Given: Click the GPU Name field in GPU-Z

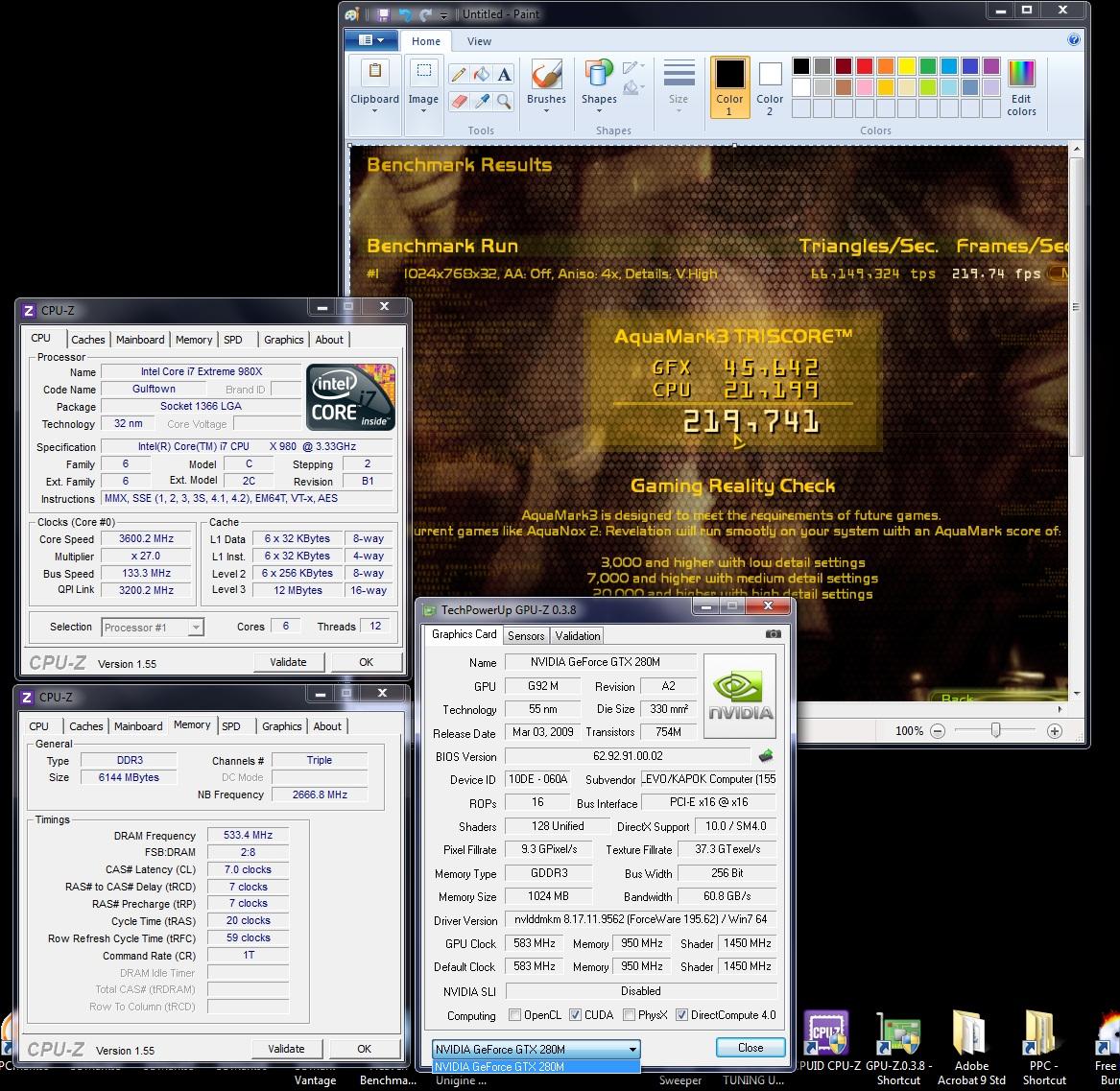Looking at the screenshot, I should [x=600, y=662].
